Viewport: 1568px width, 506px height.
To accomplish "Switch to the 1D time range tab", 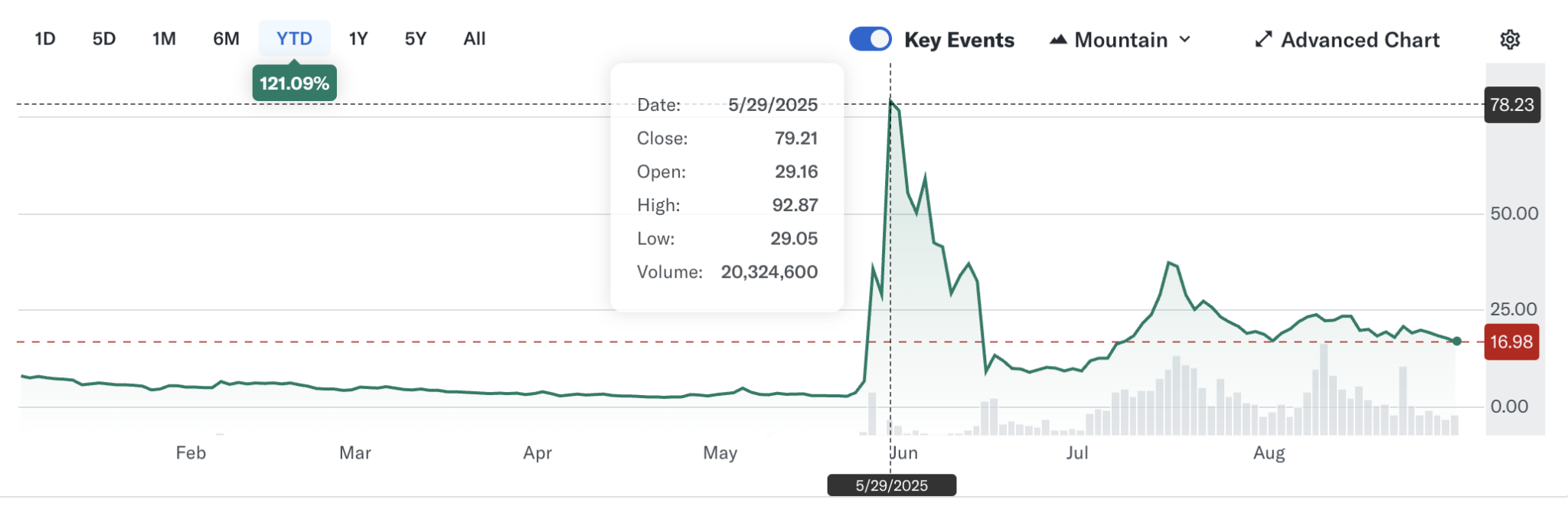I will pyautogui.click(x=44, y=38).
